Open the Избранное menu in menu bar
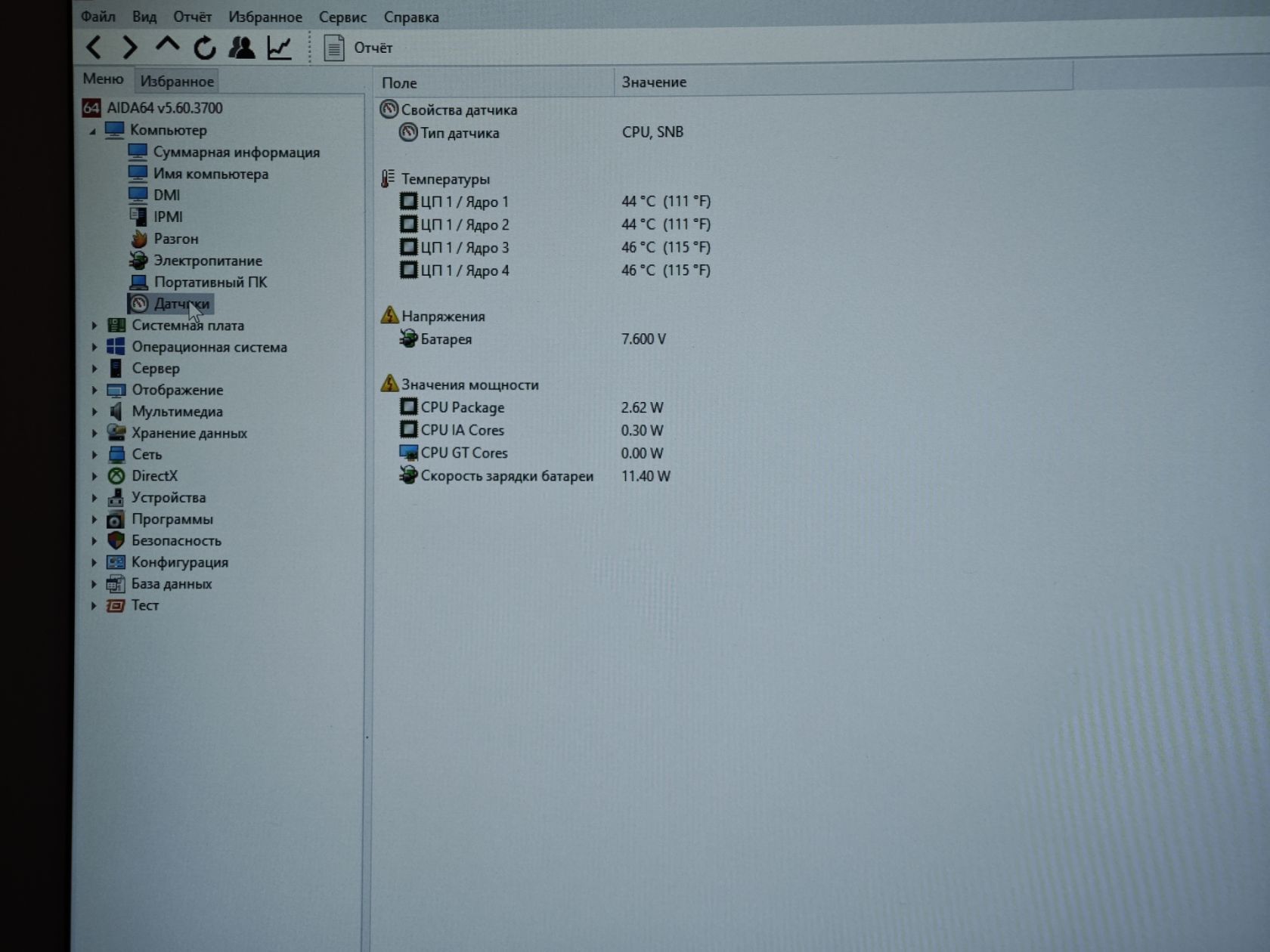The height and width of the screenshot is (952, 1270). 265,17
